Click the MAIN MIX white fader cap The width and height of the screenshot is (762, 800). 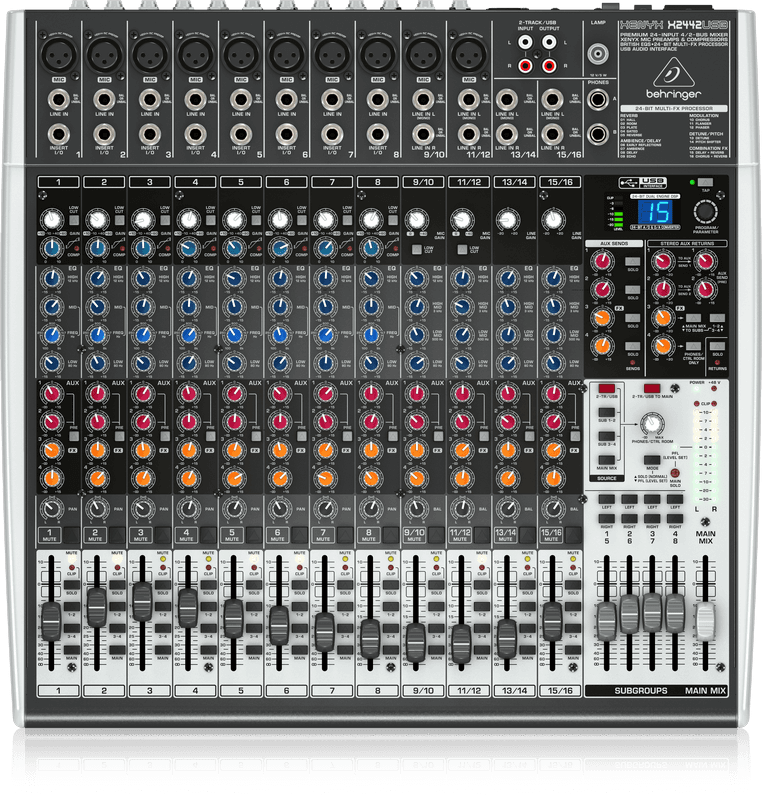point(705,621)
